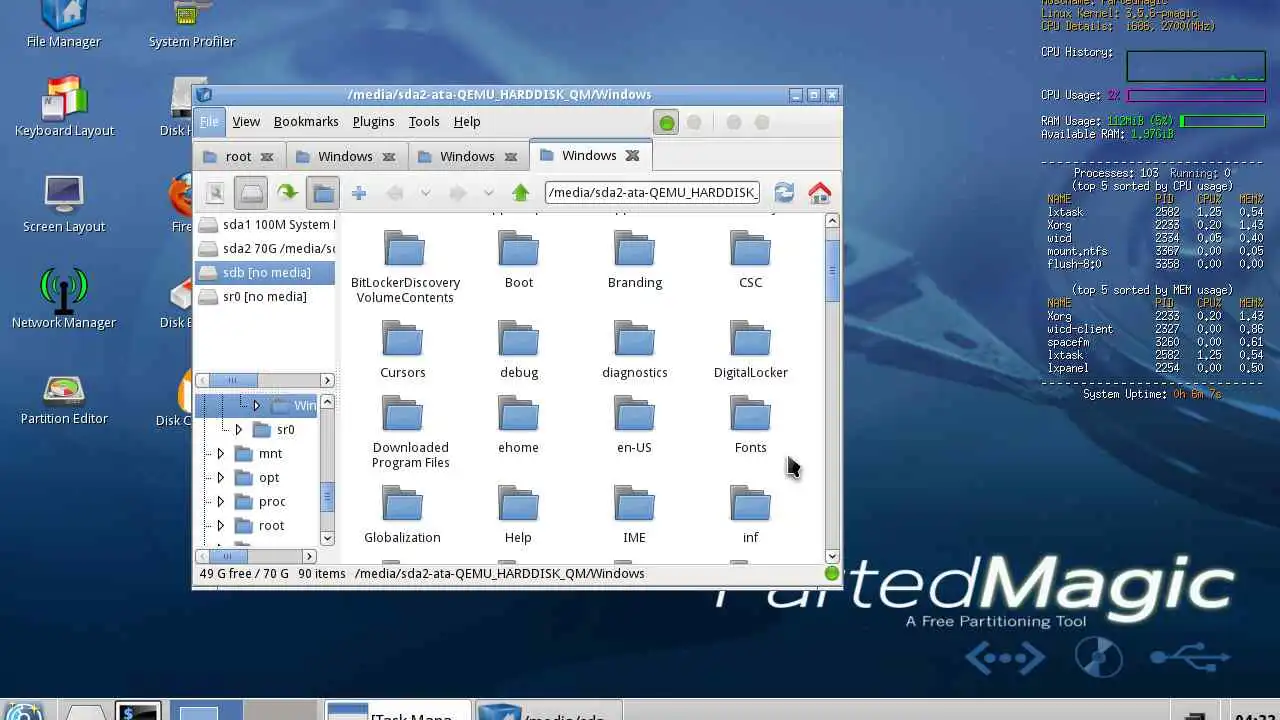This screenshot has height=720, width=1280.
Task: Toggle the second panel indicator button
Action: 694,122
